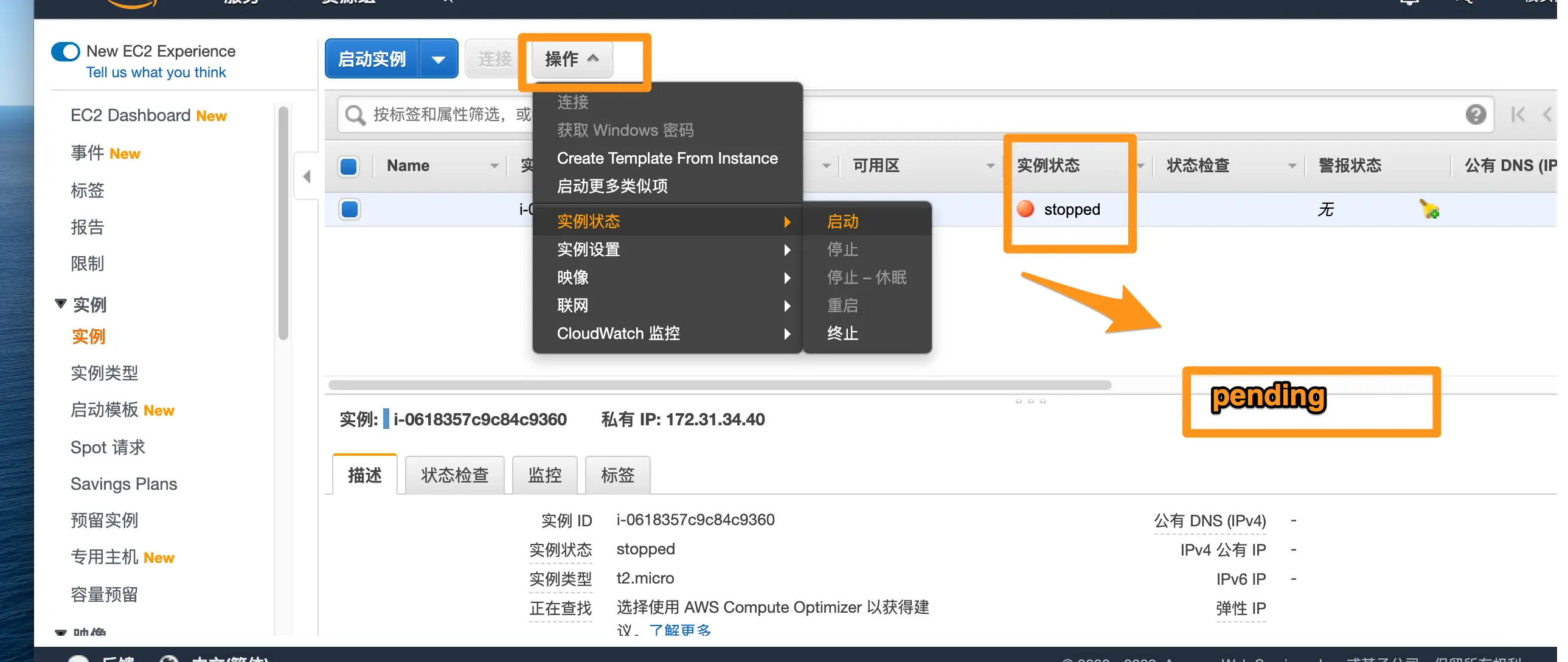
Task: Click the red stopped status indicator
Action: (x=1025, y=209)
